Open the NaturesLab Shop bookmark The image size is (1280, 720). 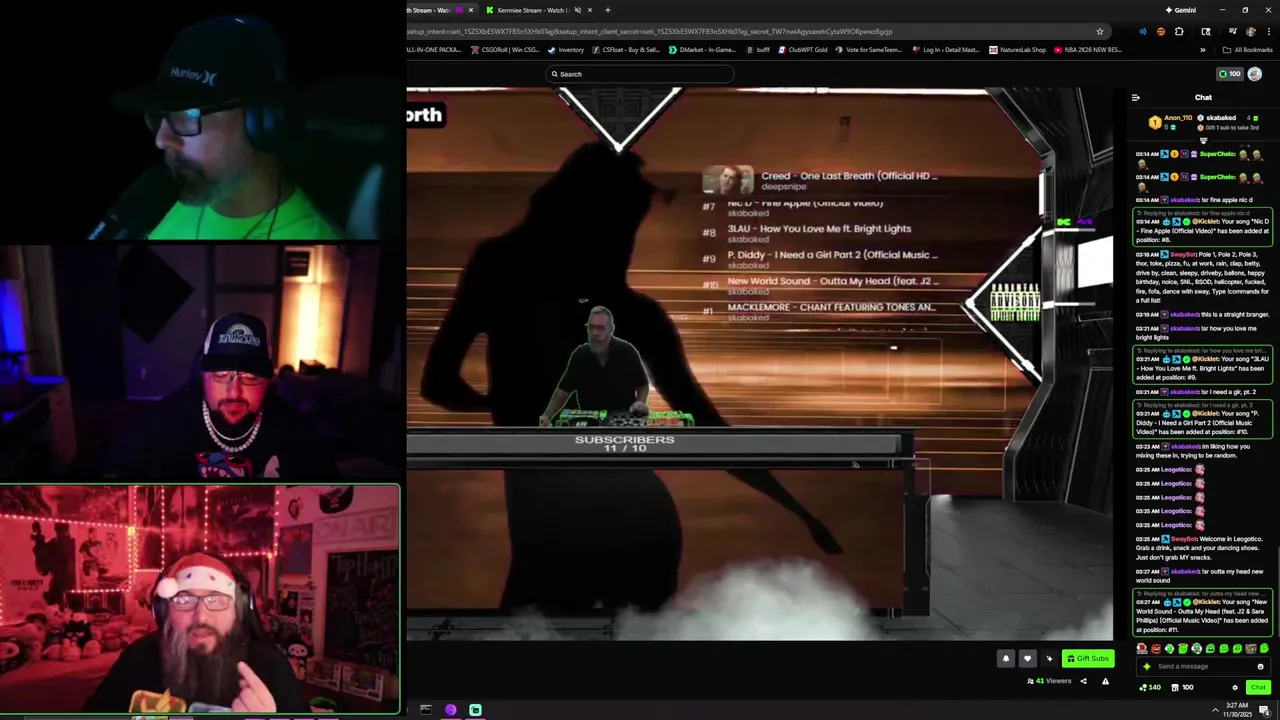[x=1017, y=50]
